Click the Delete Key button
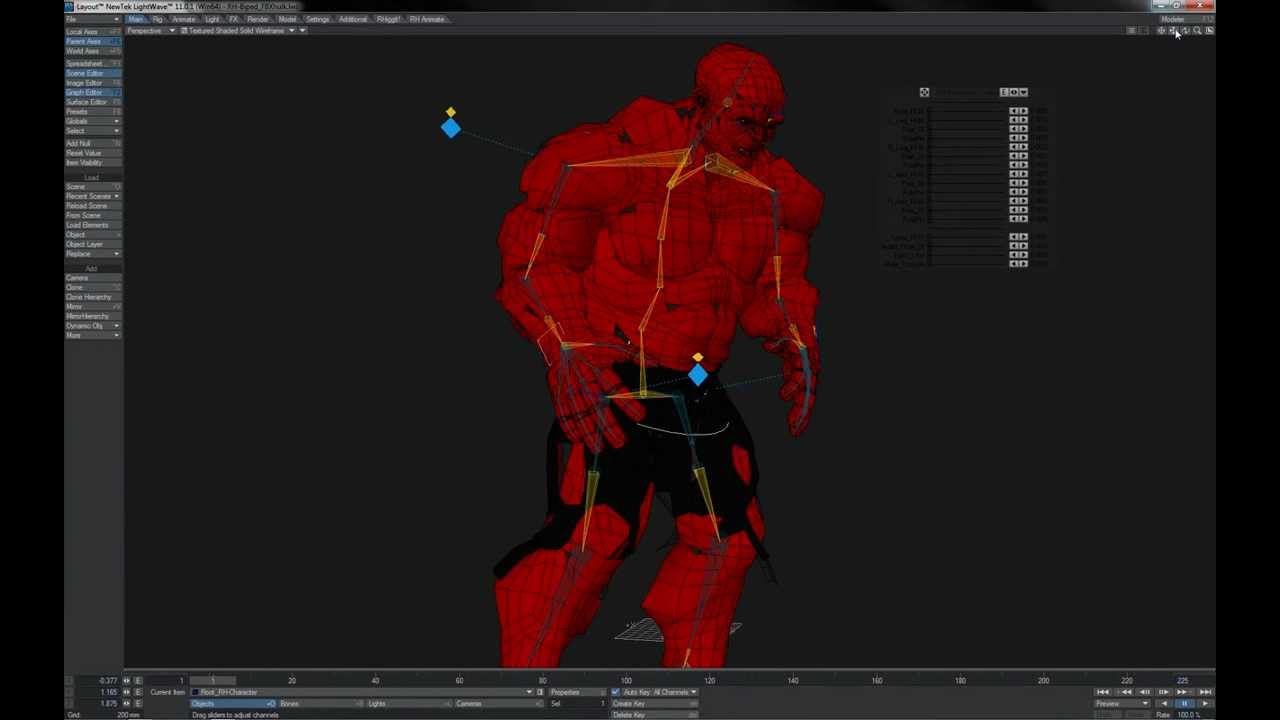 [x=655, y=715]
